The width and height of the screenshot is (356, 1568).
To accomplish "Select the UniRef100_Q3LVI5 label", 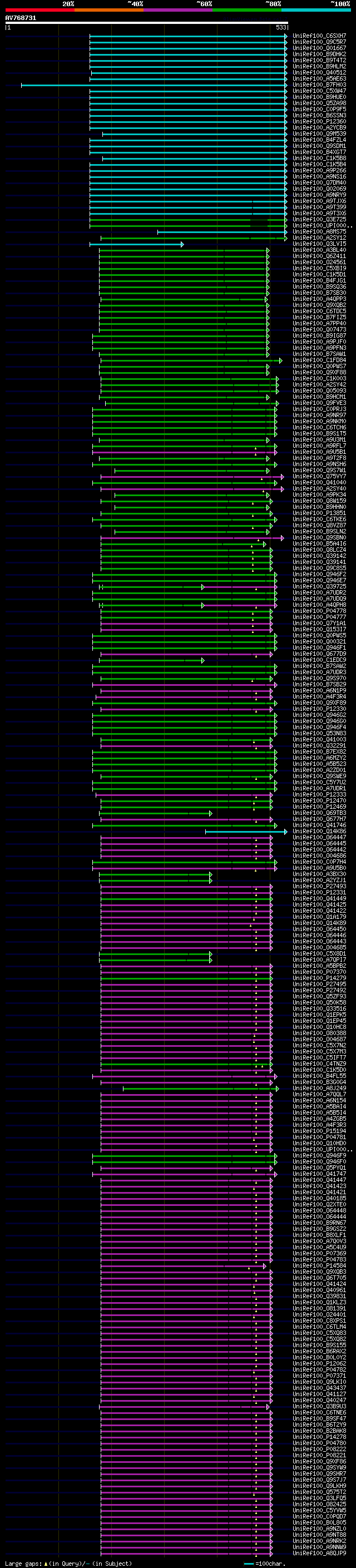I will [x=319, y=244].
